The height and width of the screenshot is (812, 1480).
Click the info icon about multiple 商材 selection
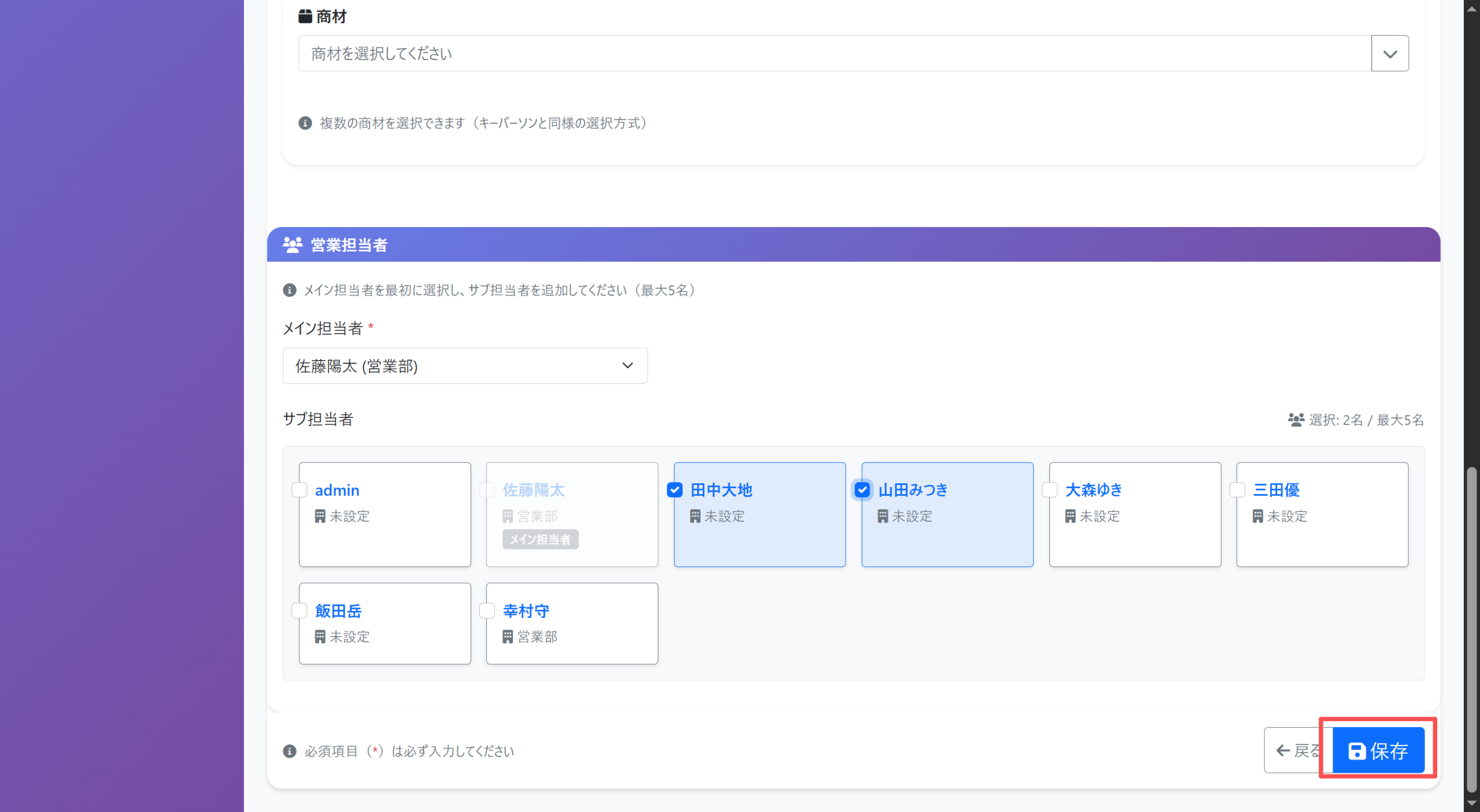[305, 123]
